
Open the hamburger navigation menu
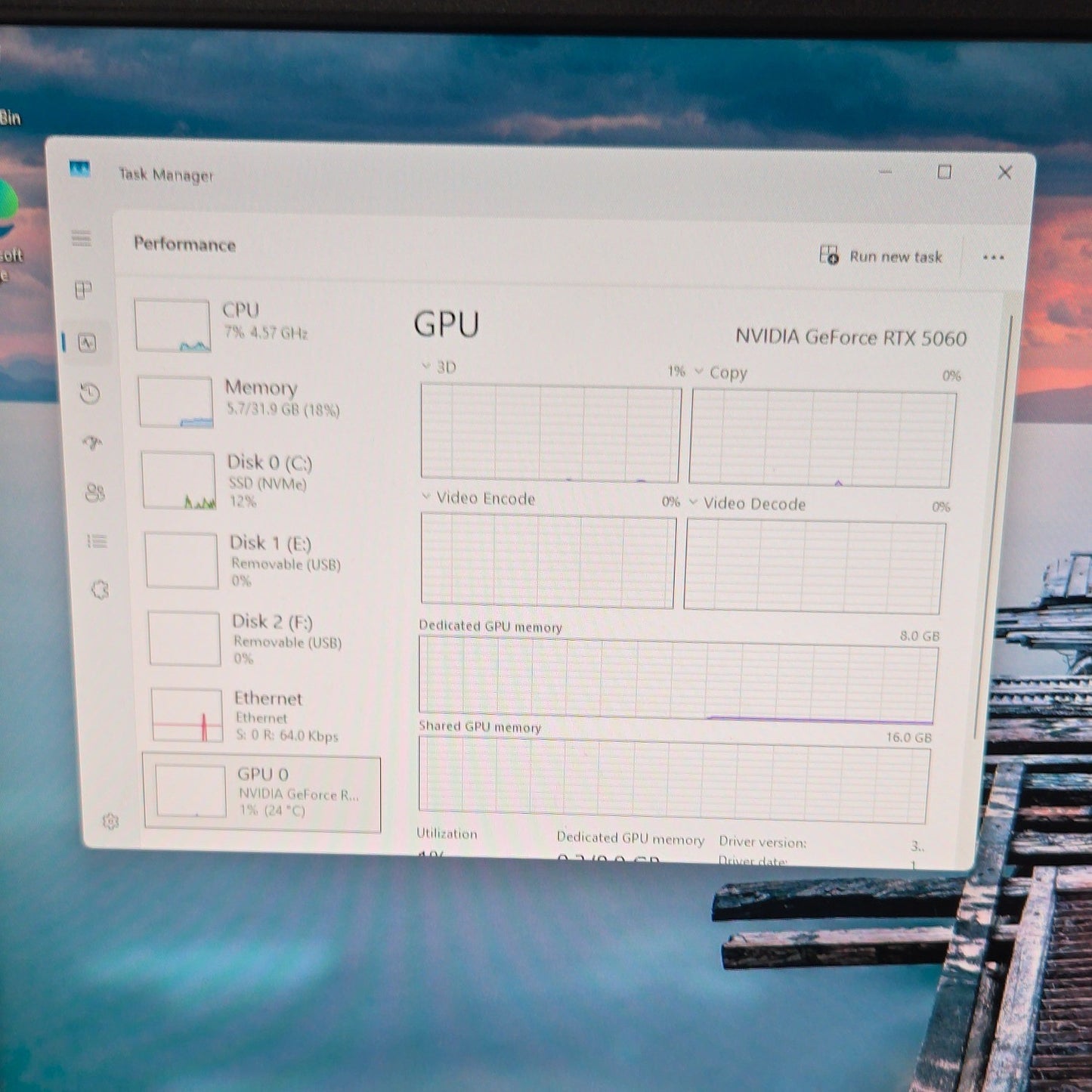point(82,239)
